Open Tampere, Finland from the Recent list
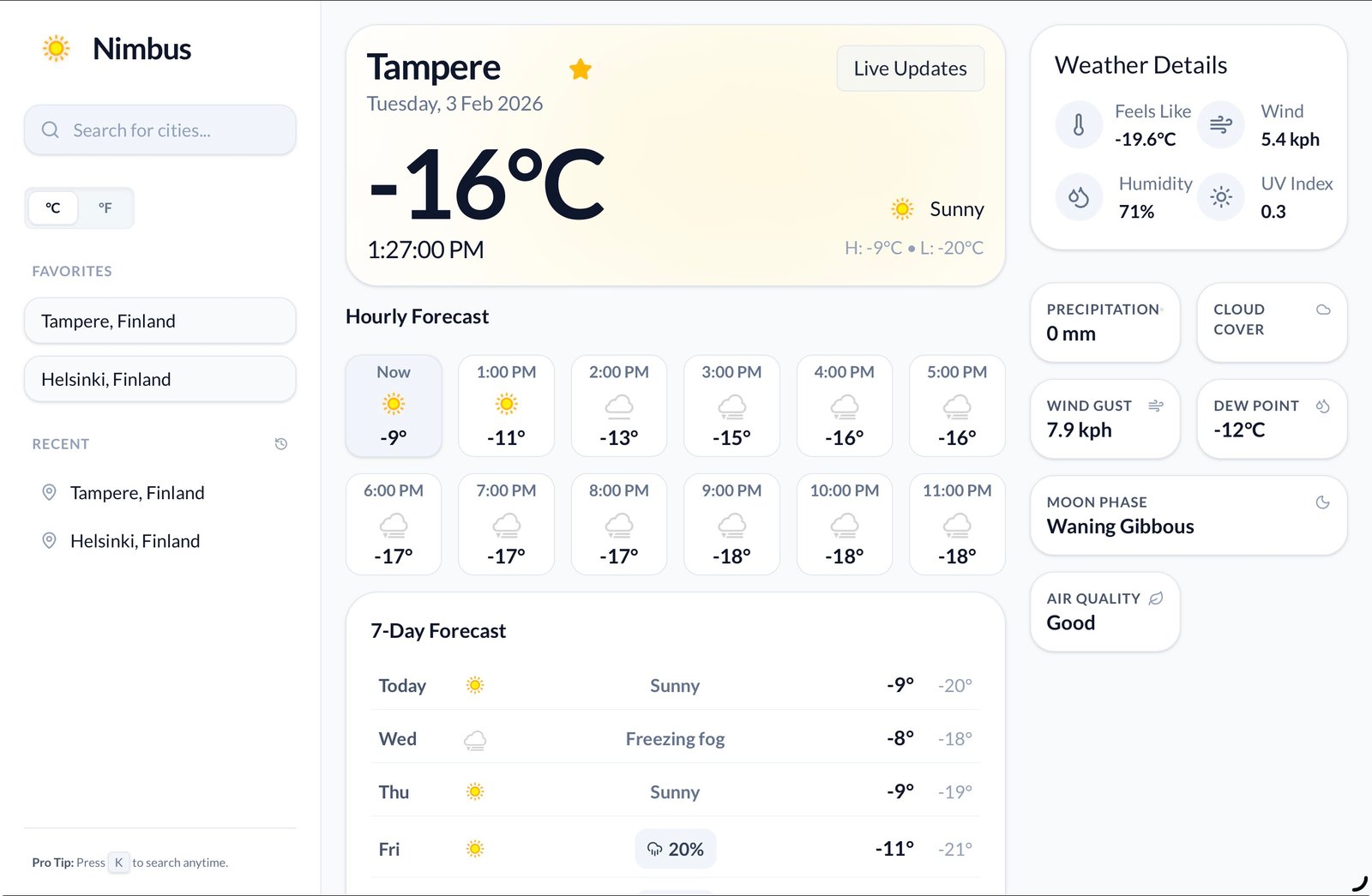 136,492
